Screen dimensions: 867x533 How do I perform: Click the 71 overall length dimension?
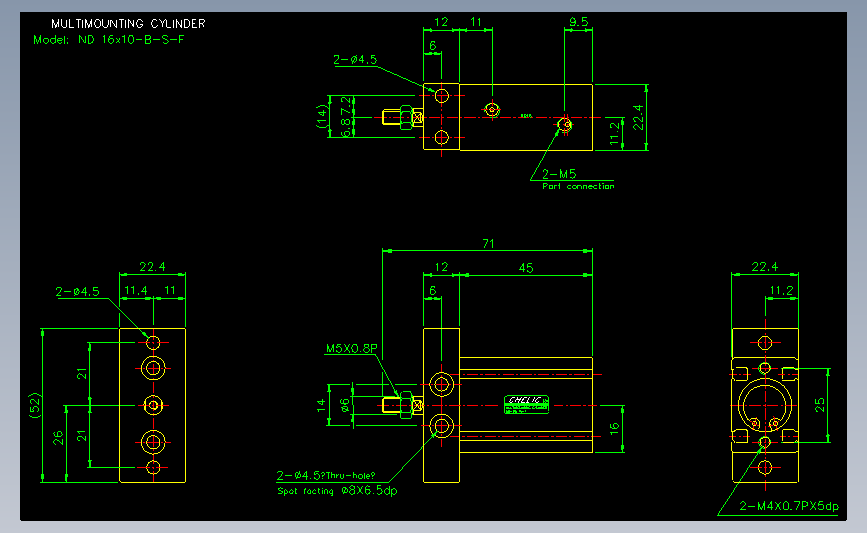click(x=488, y=243)
